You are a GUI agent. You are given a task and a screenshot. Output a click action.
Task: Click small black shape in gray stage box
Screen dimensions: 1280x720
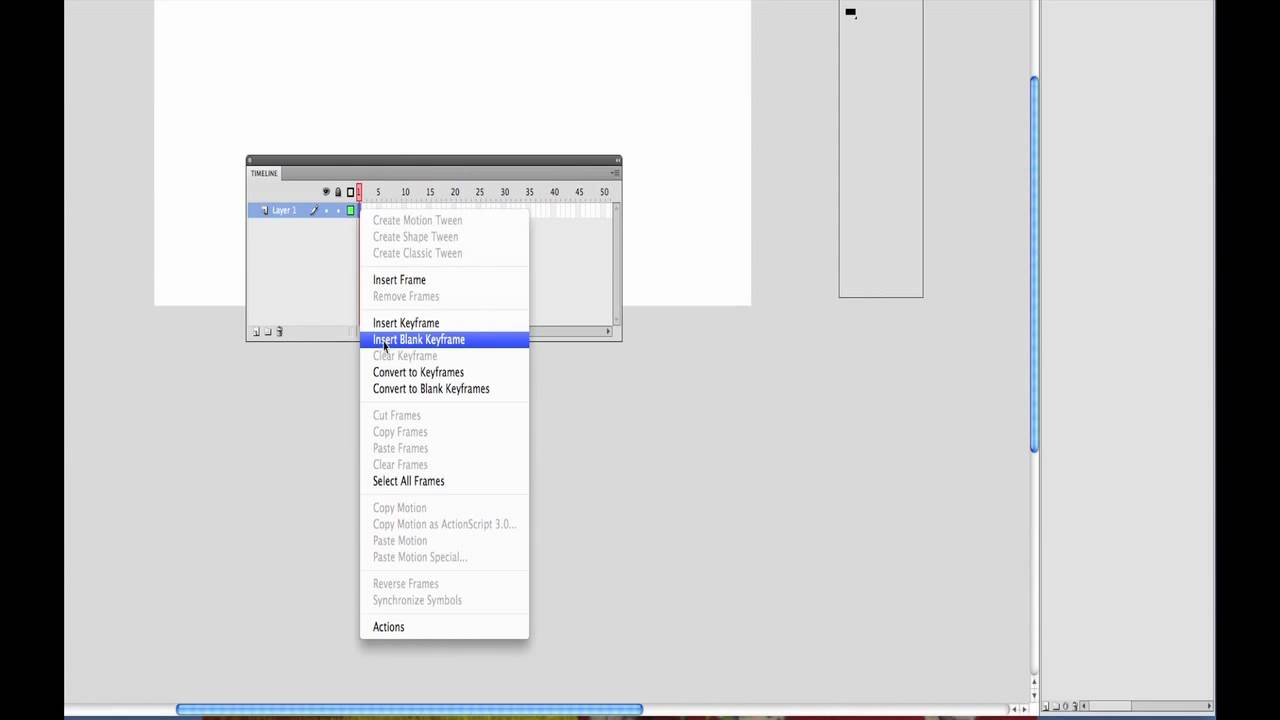(x=850, y=13)
